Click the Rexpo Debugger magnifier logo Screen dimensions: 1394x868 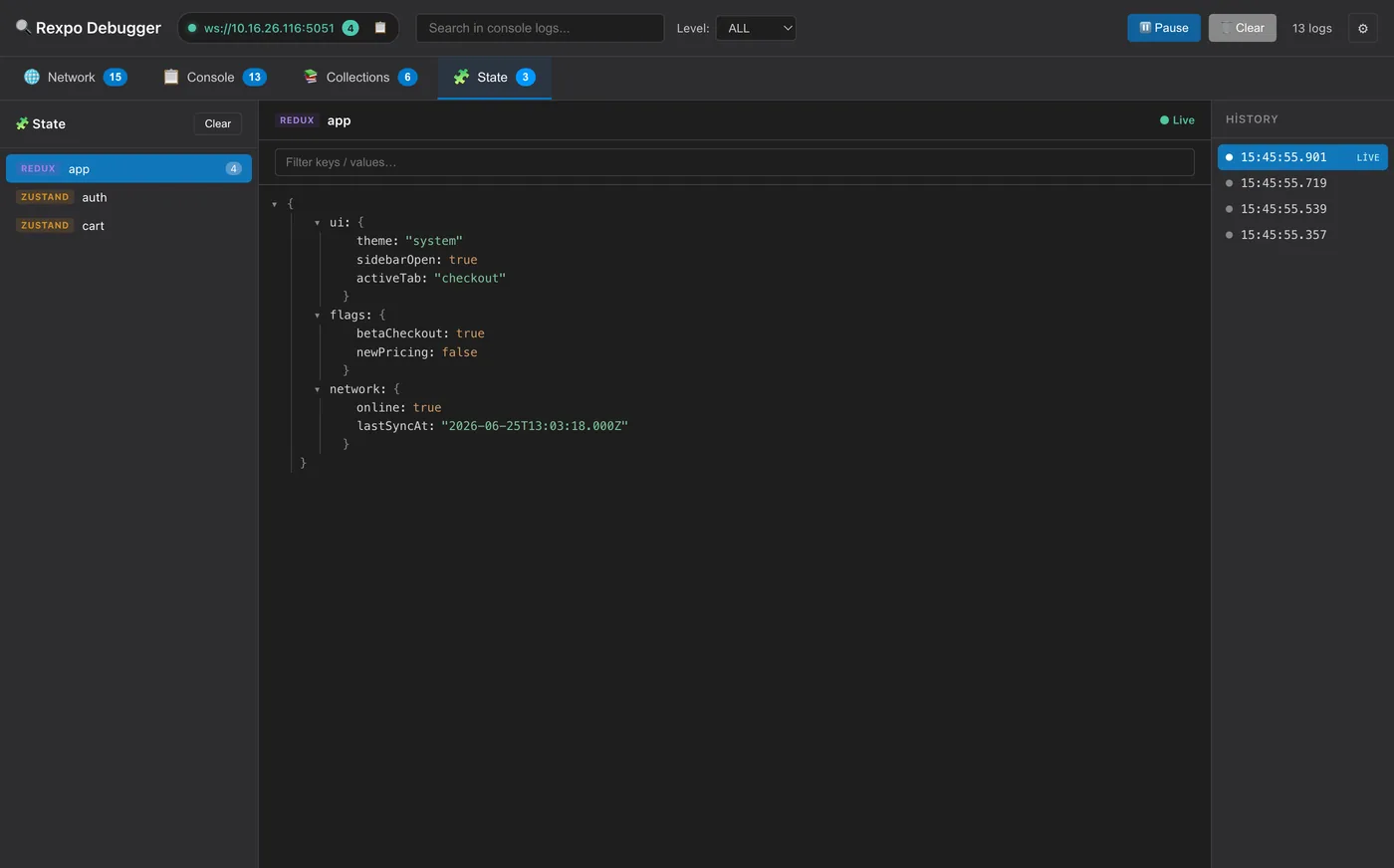pos(23,27)
